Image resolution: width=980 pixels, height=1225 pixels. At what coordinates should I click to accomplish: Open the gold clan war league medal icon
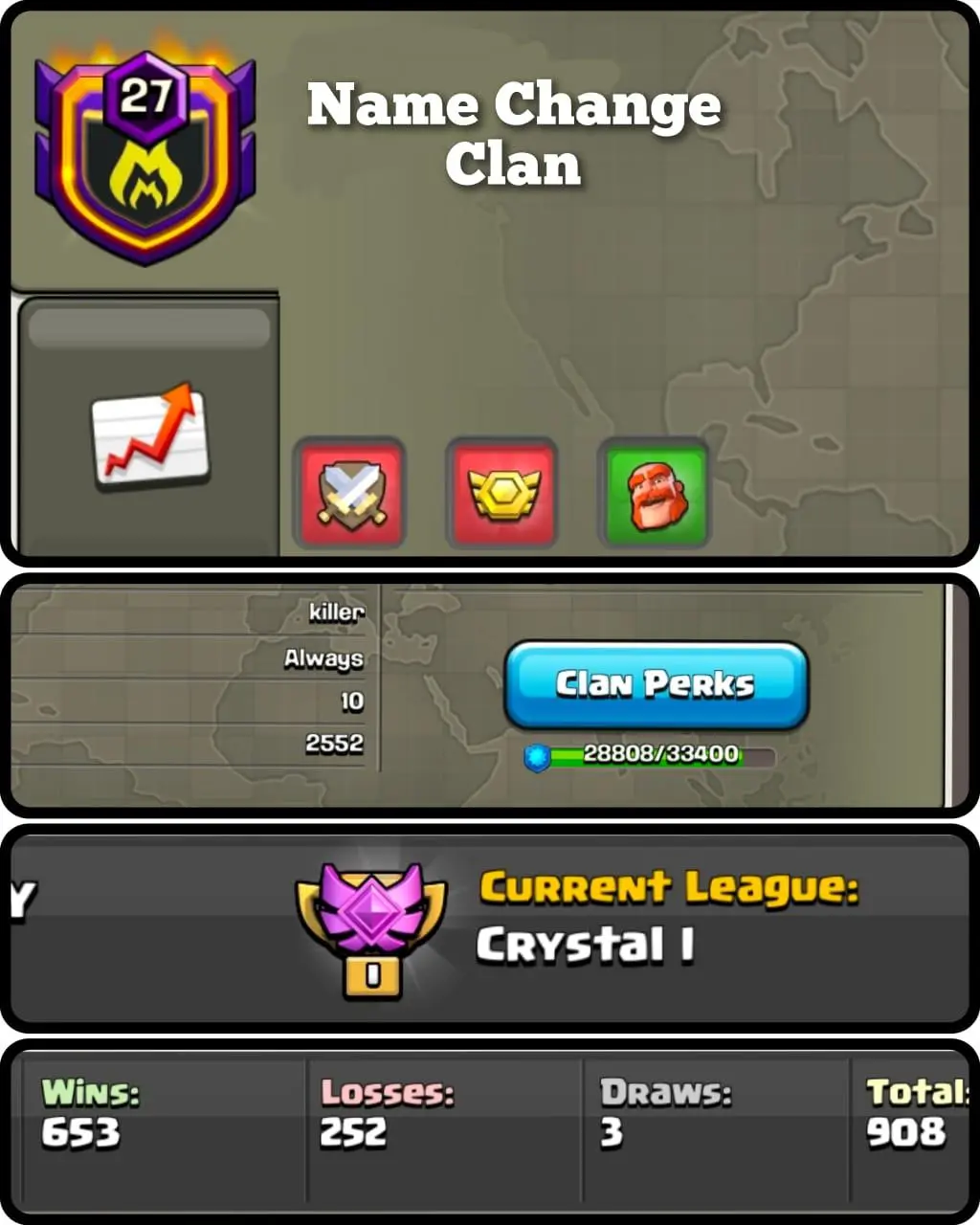click(x=502, y=493)
